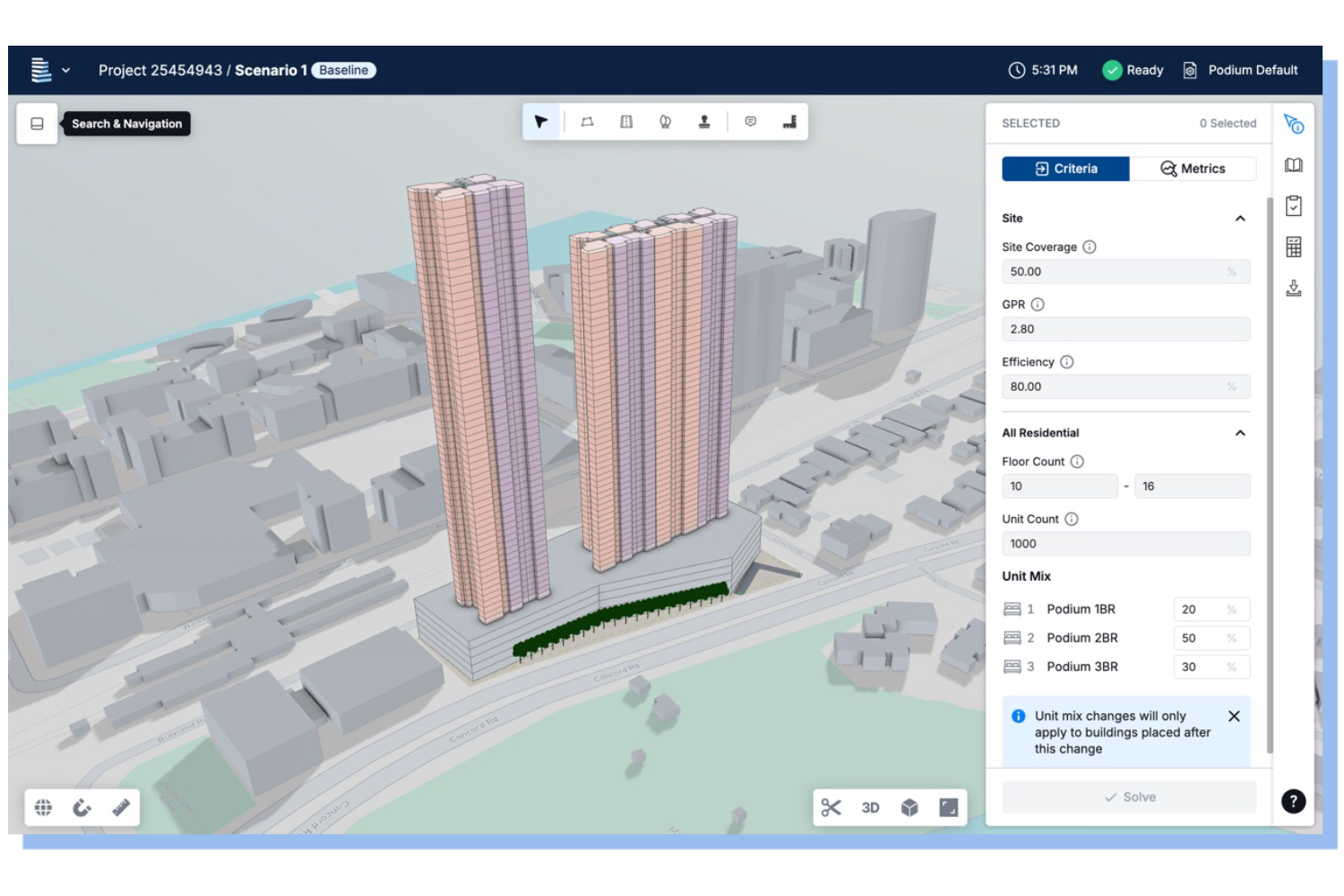The height and width of the screenshot is (896, 1344).
Task: Open the comment tool
Action: (x=751, y=122)
